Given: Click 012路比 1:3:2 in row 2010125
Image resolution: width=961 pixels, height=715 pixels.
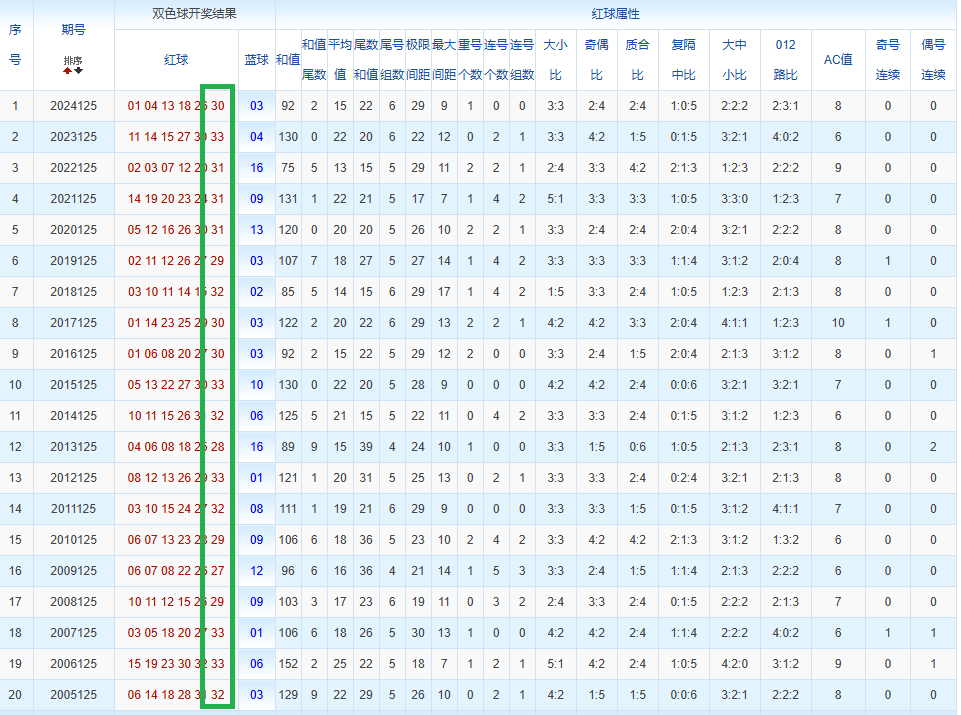Looking at the screenshot, I should [786, 540].
